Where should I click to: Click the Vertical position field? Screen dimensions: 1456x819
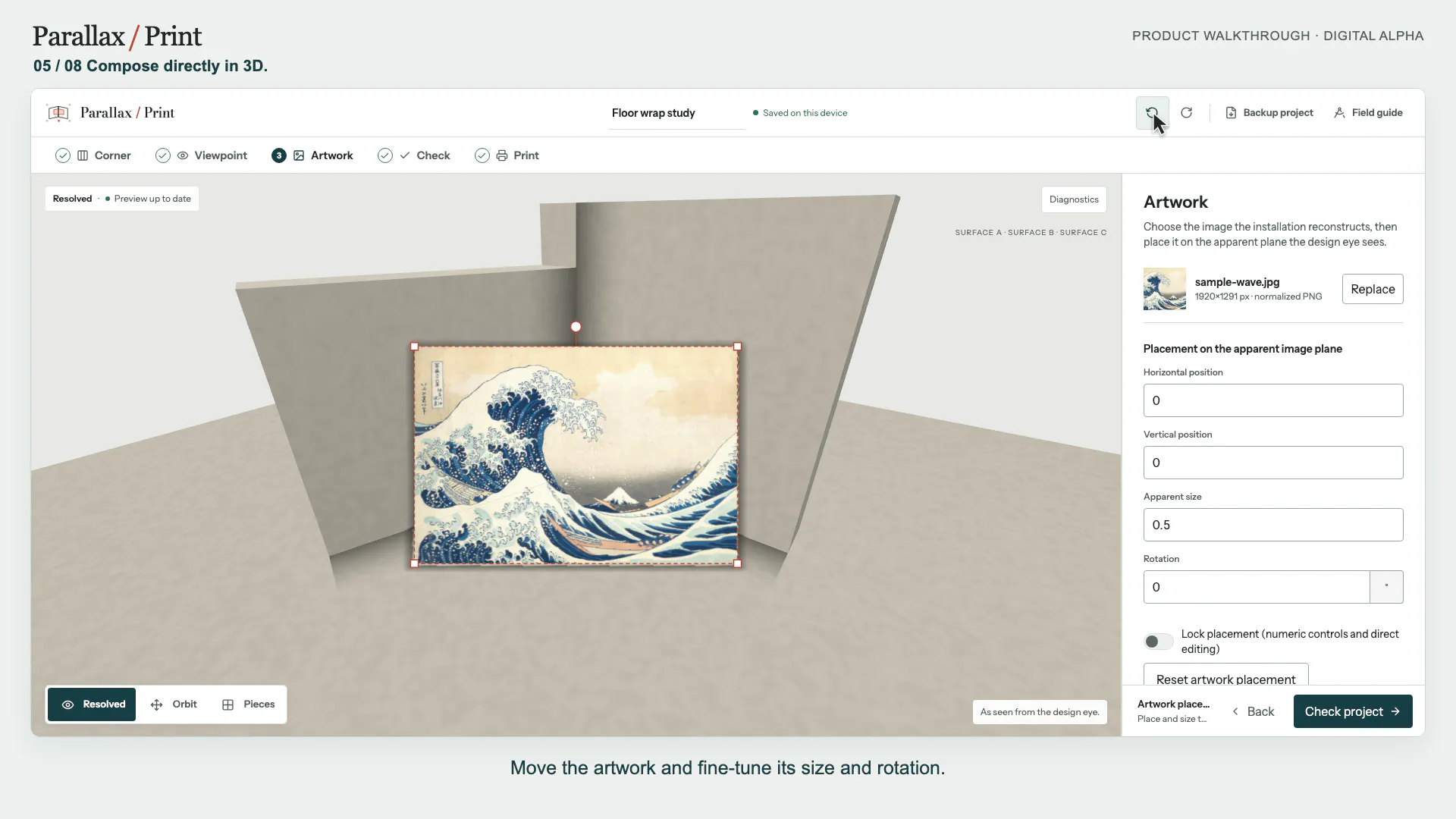[x=1273, y=463]
